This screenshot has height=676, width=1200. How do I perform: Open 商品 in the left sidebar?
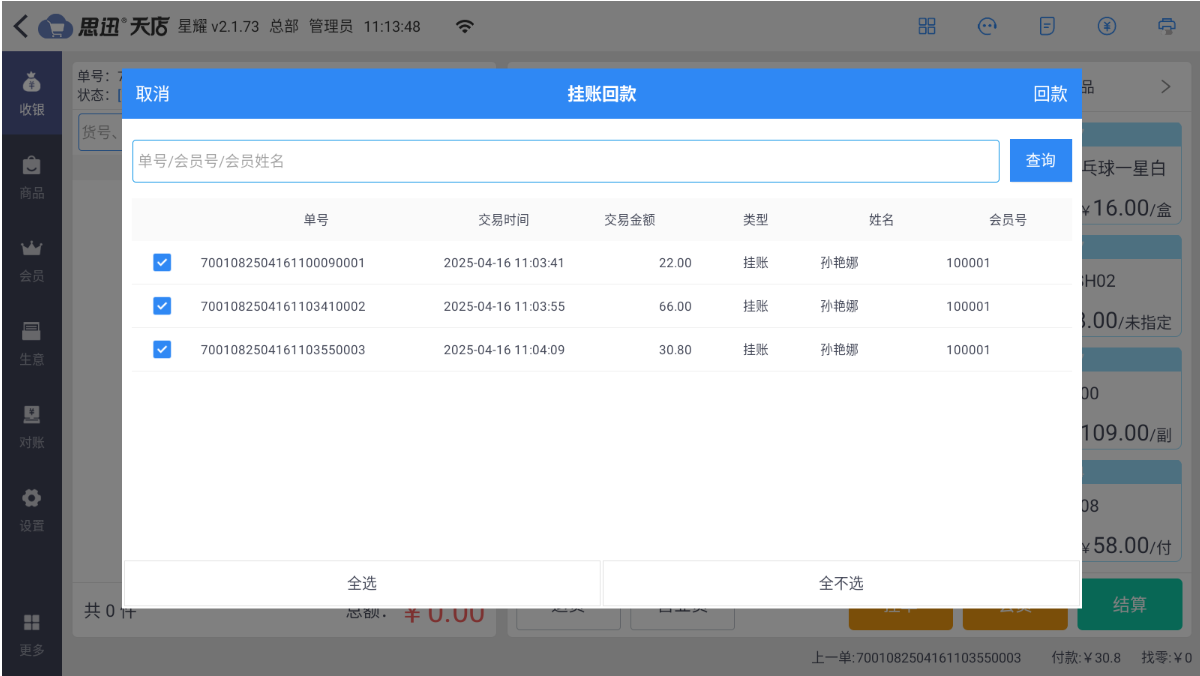31,177
